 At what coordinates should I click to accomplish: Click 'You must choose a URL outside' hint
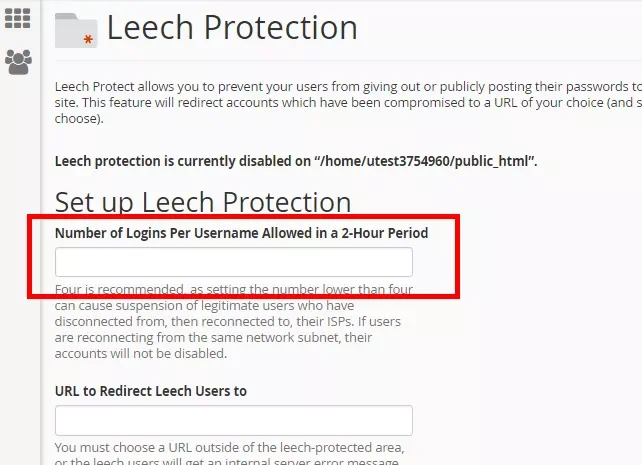pyautogui.click(x=230, y=447)
